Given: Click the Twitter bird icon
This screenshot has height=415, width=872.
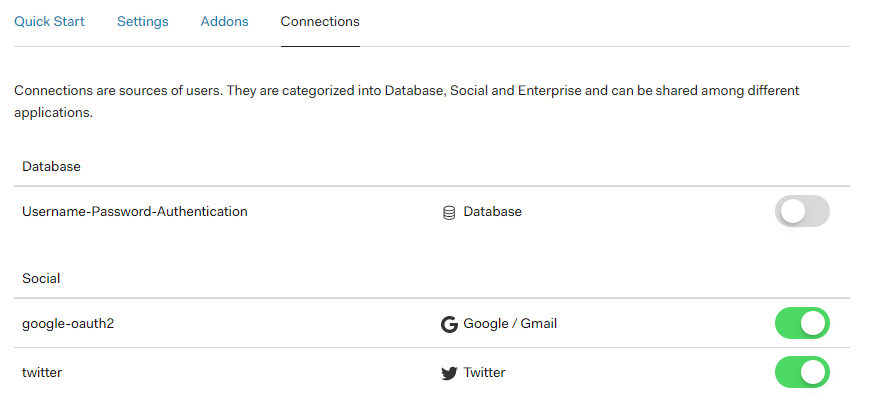Looking at the screenshot, I should pos(449,373).
